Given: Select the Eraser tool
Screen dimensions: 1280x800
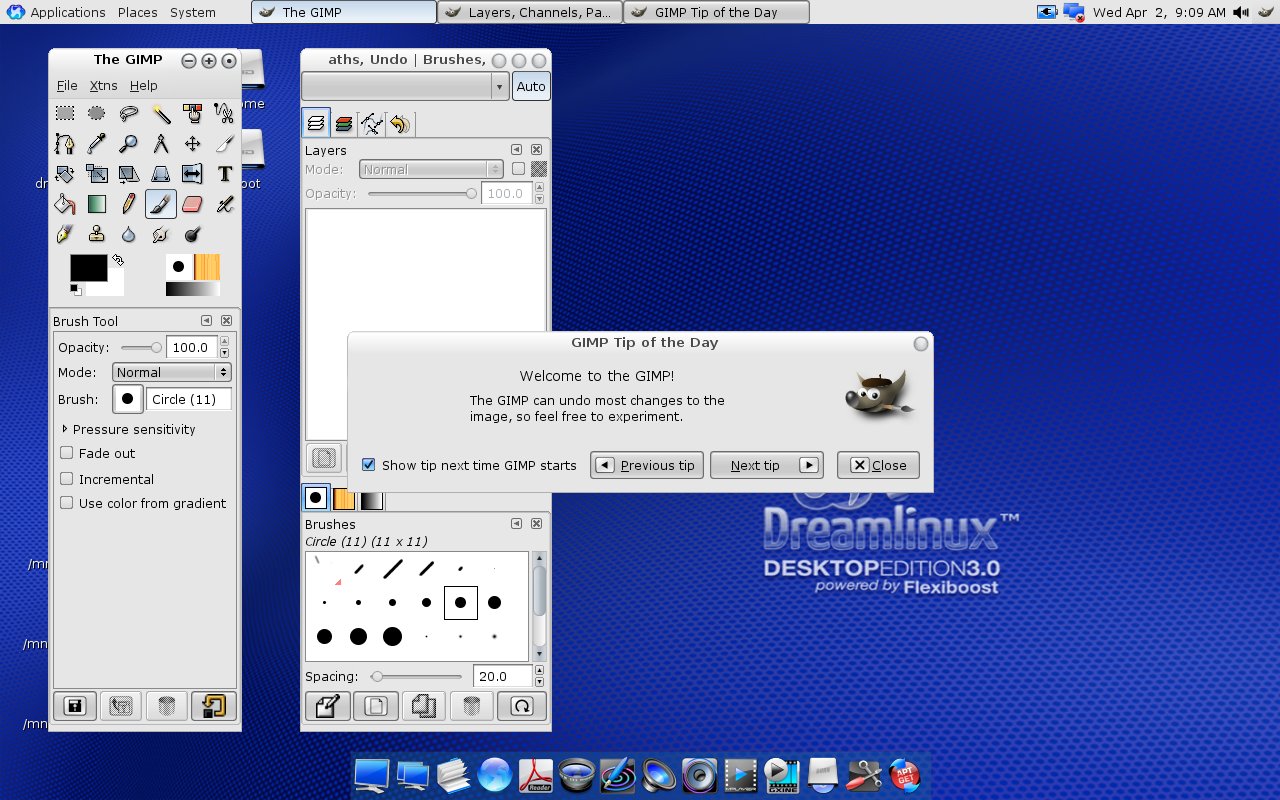Looking at the screenshot, I should [x=193, y=204].
